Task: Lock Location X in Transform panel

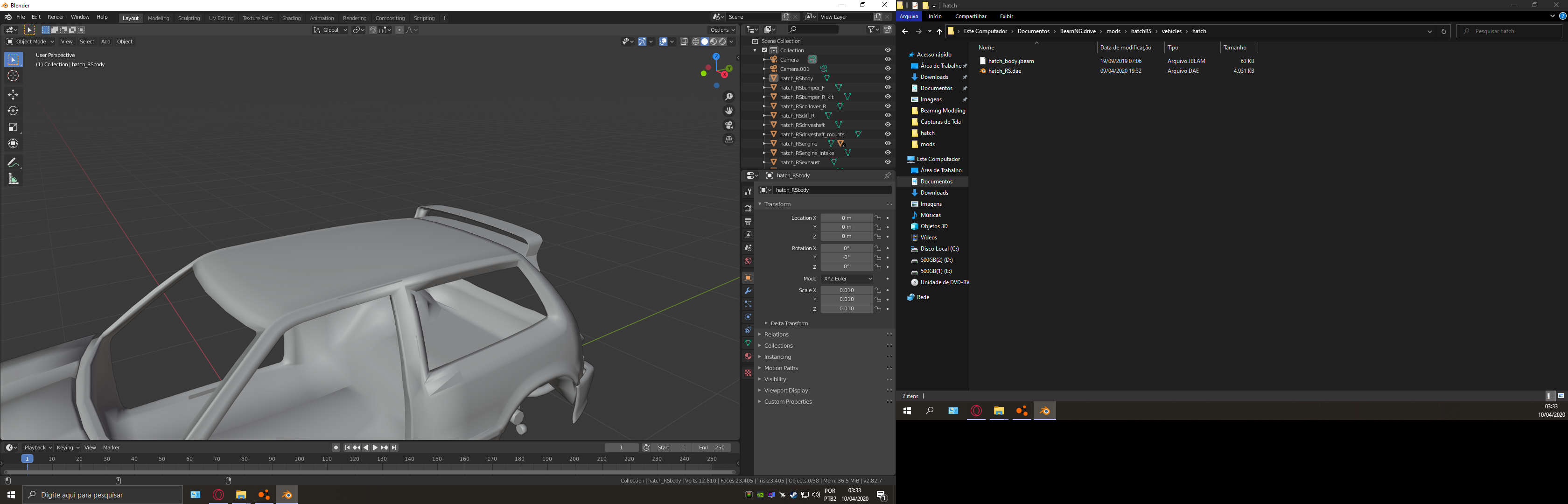Action: (878, 218)
